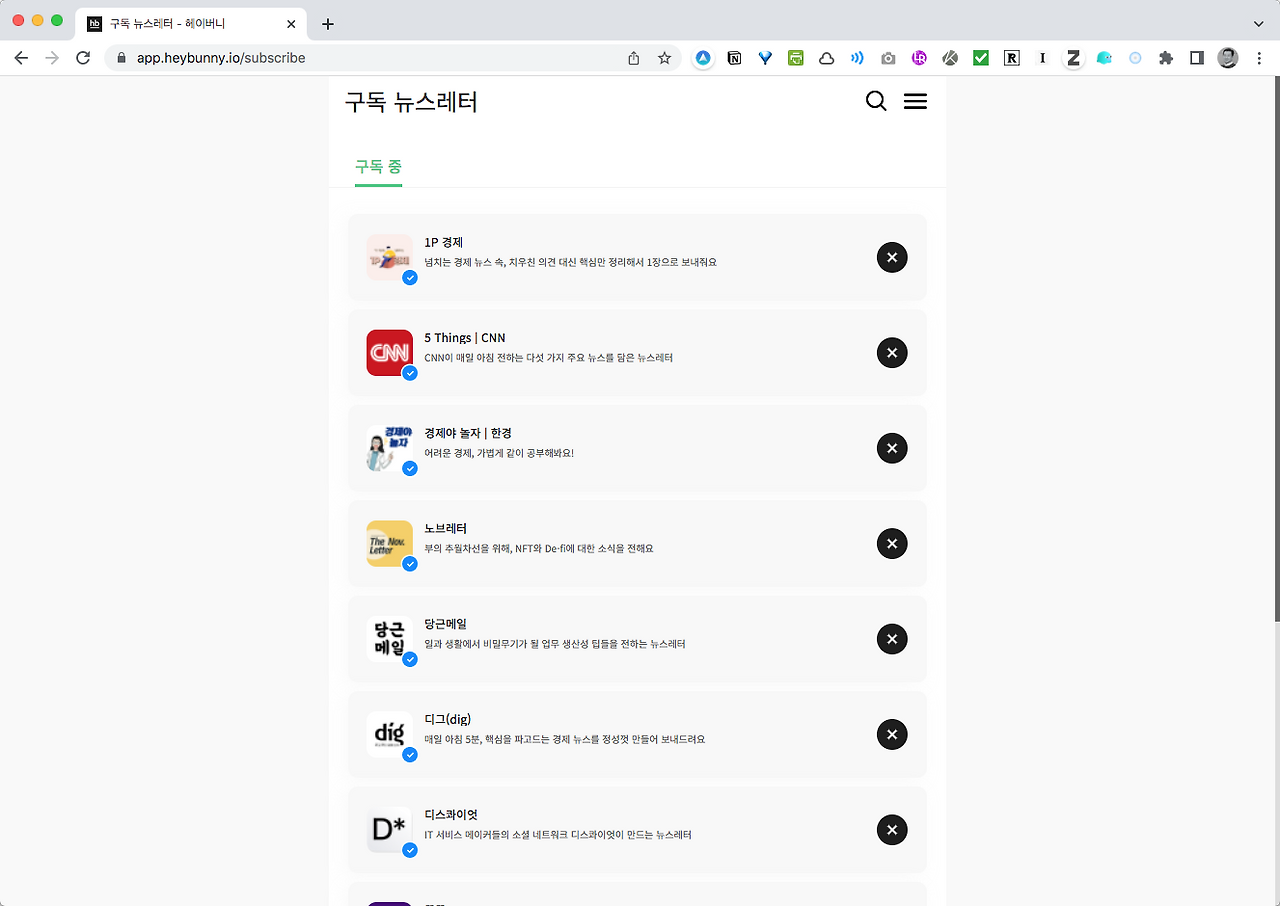Click the gray camera extension icon

pyautogui.click(x=888, y=58)
